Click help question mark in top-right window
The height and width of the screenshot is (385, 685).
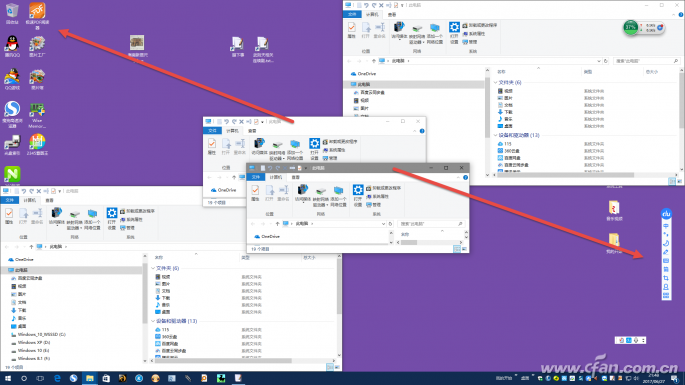(x=681, y=14)
